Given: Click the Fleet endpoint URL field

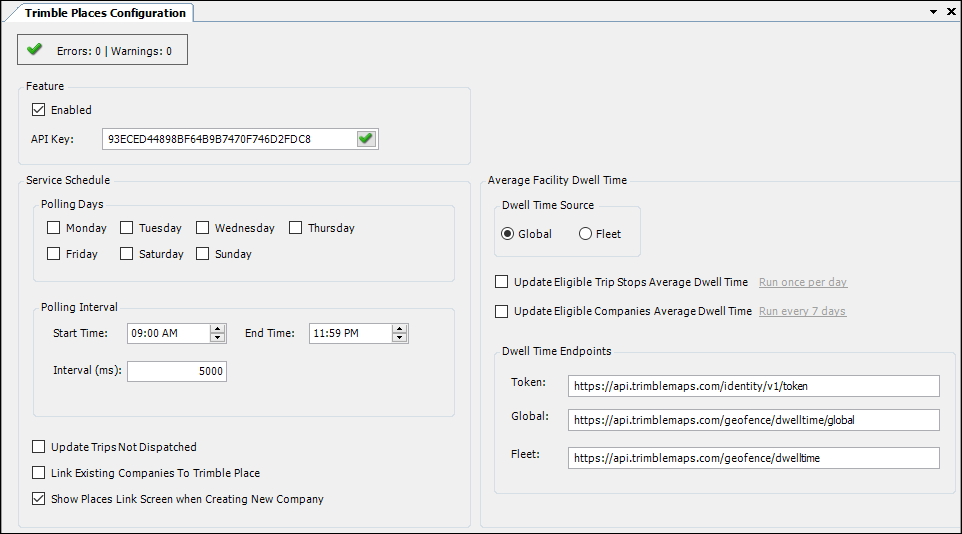Looking at the screenshot, I should click(754, 458).
